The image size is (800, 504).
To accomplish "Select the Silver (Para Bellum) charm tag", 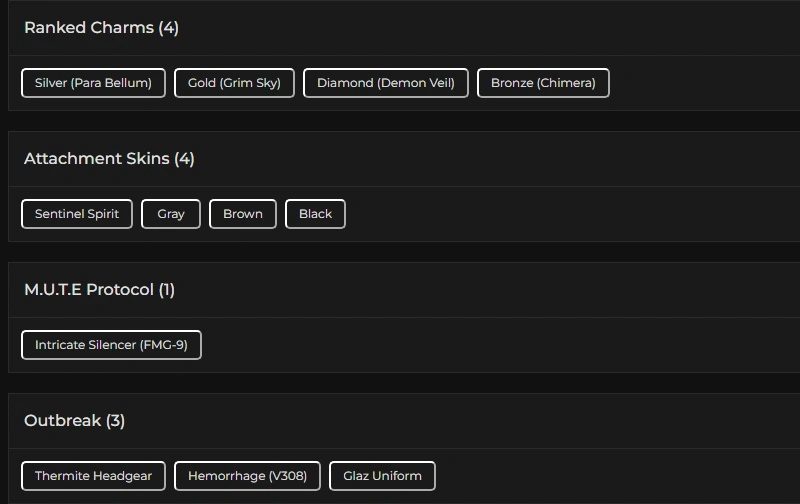I will 93,83.
